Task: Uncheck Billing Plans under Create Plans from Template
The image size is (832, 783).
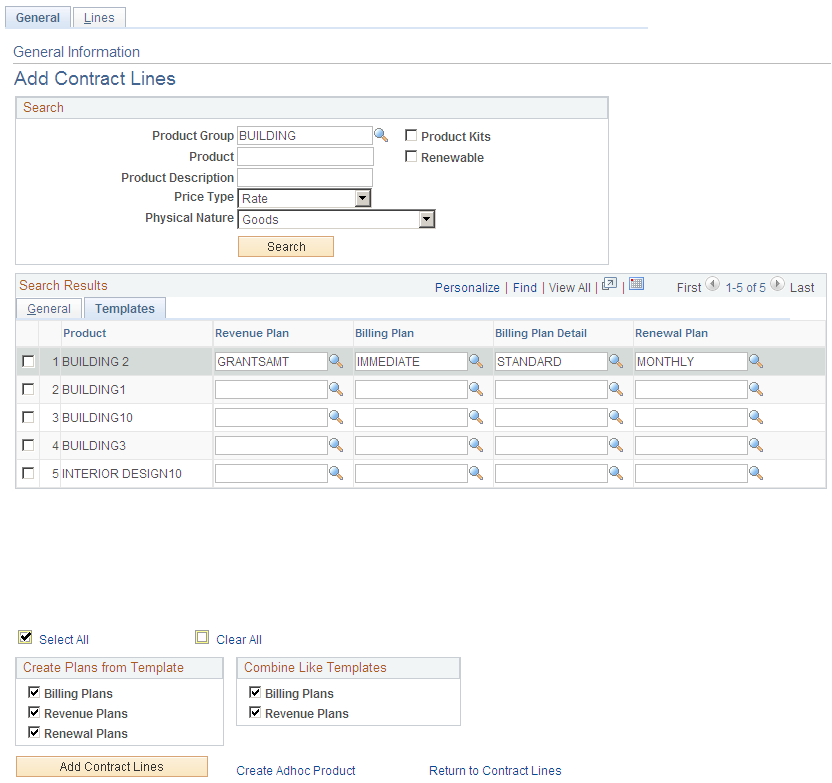Action: 33,693
